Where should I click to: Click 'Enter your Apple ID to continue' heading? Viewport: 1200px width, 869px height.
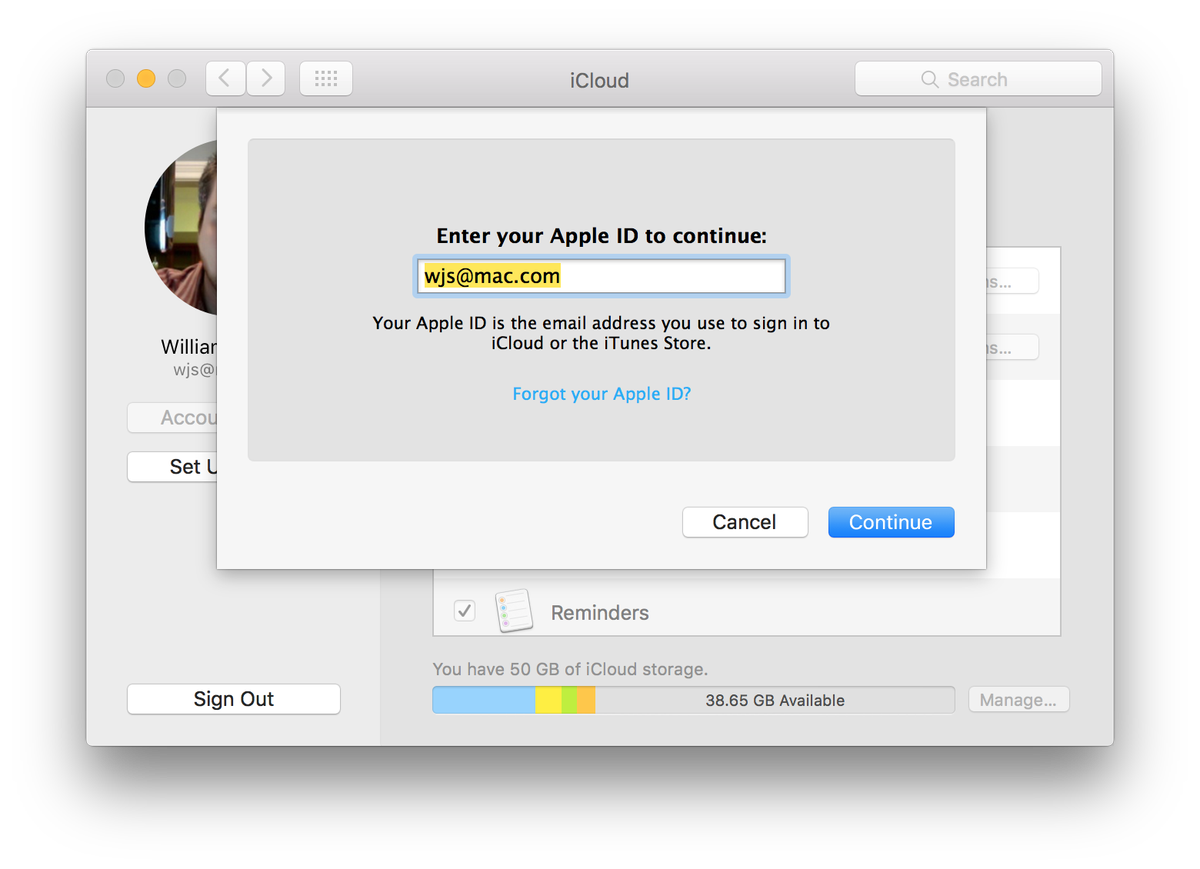point(601,236)
